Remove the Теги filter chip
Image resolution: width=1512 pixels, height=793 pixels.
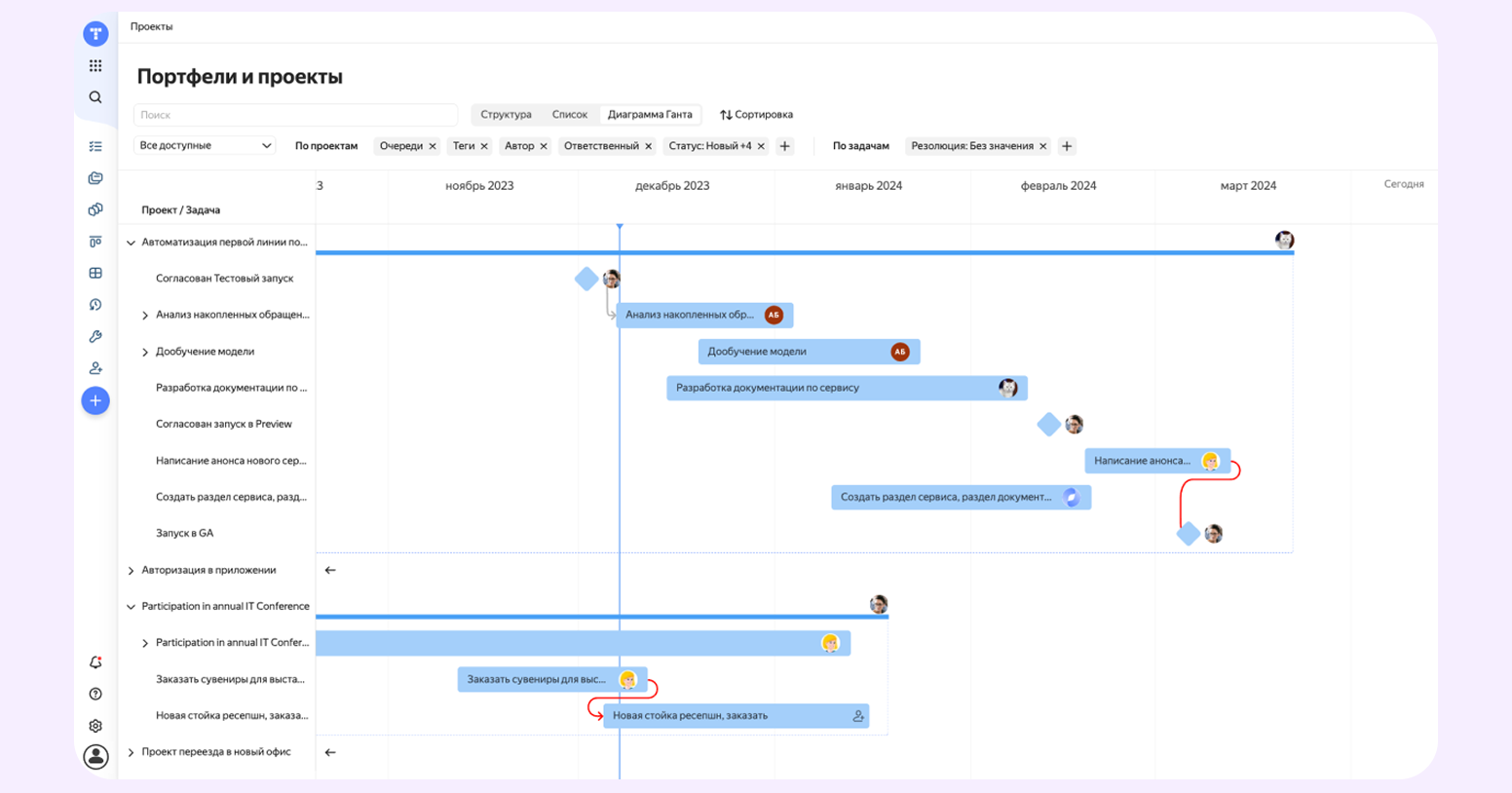[484, 146]
